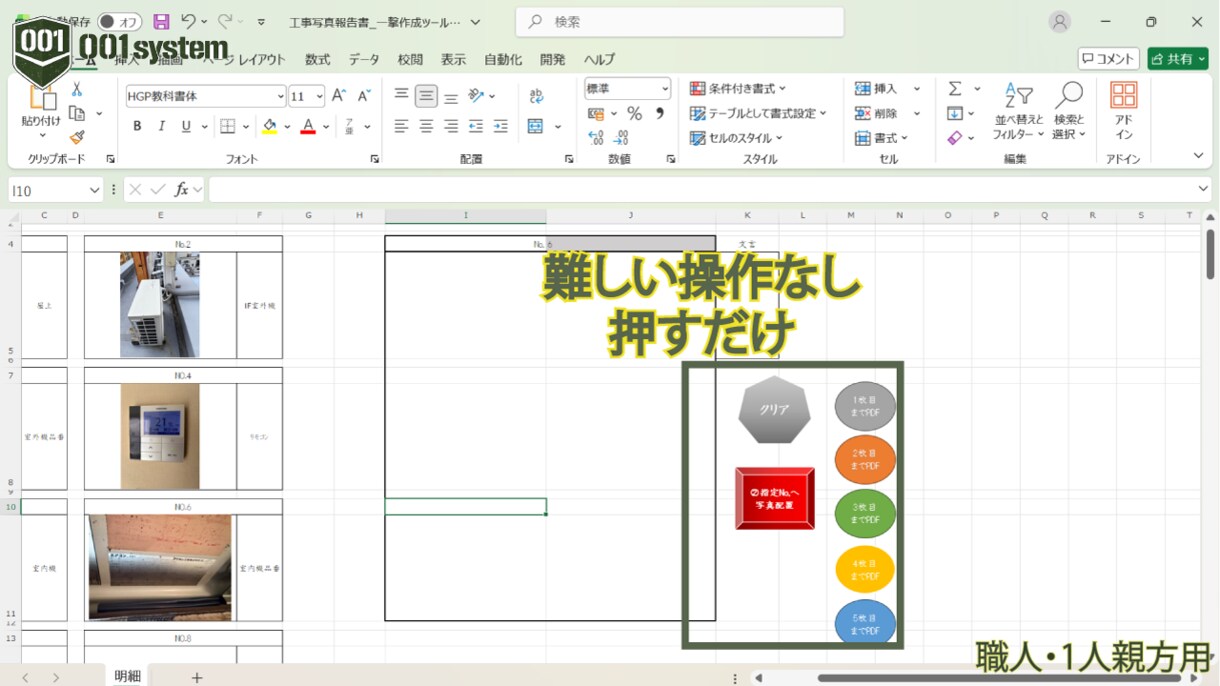
Task: Click the gray 1枚目までPDF button
Action: (865, 406)
